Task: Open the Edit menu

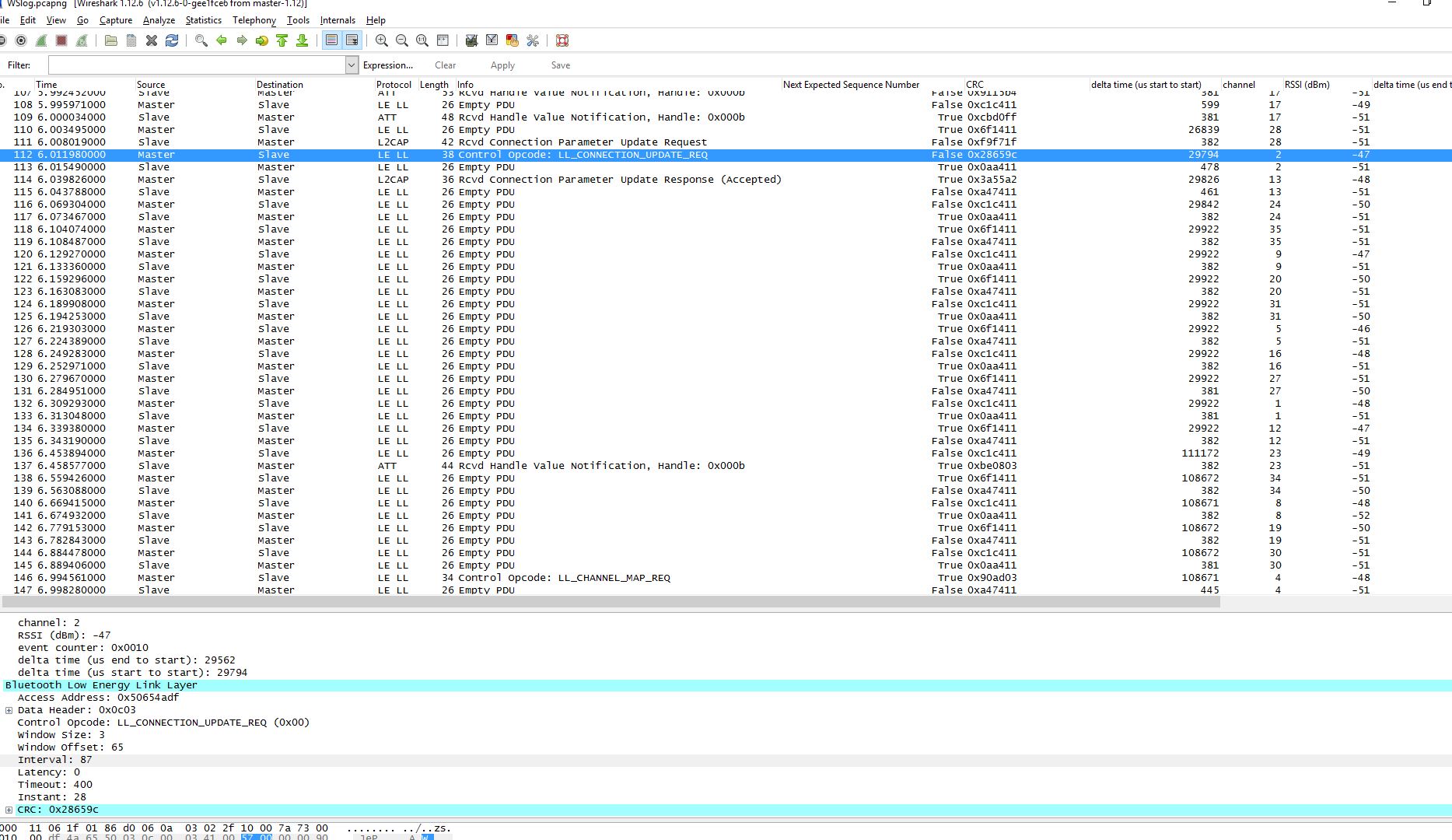Action: pos(28,20)
